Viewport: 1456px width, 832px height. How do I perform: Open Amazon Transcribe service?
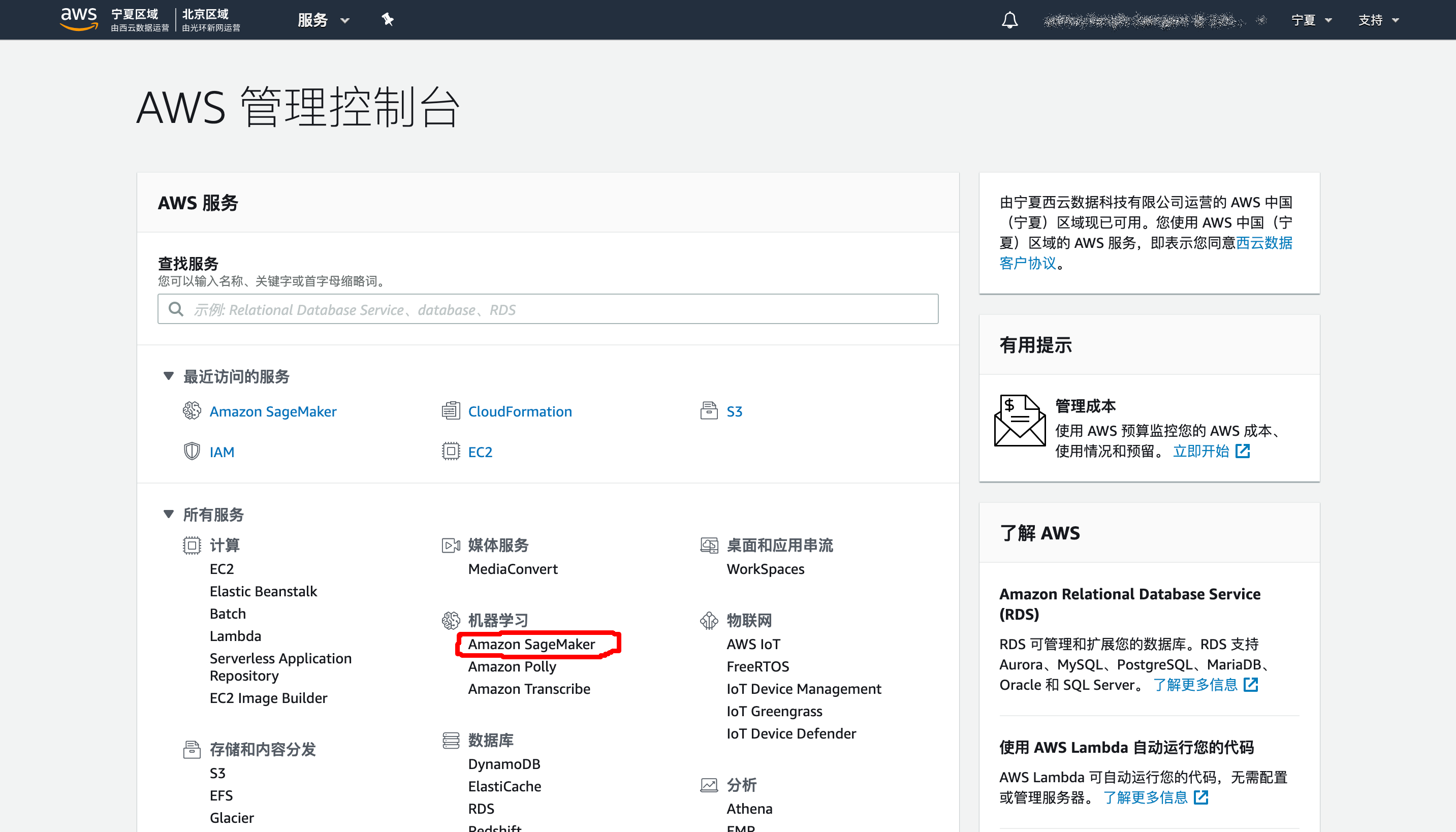pyautogui.click(x=529, y=689)
